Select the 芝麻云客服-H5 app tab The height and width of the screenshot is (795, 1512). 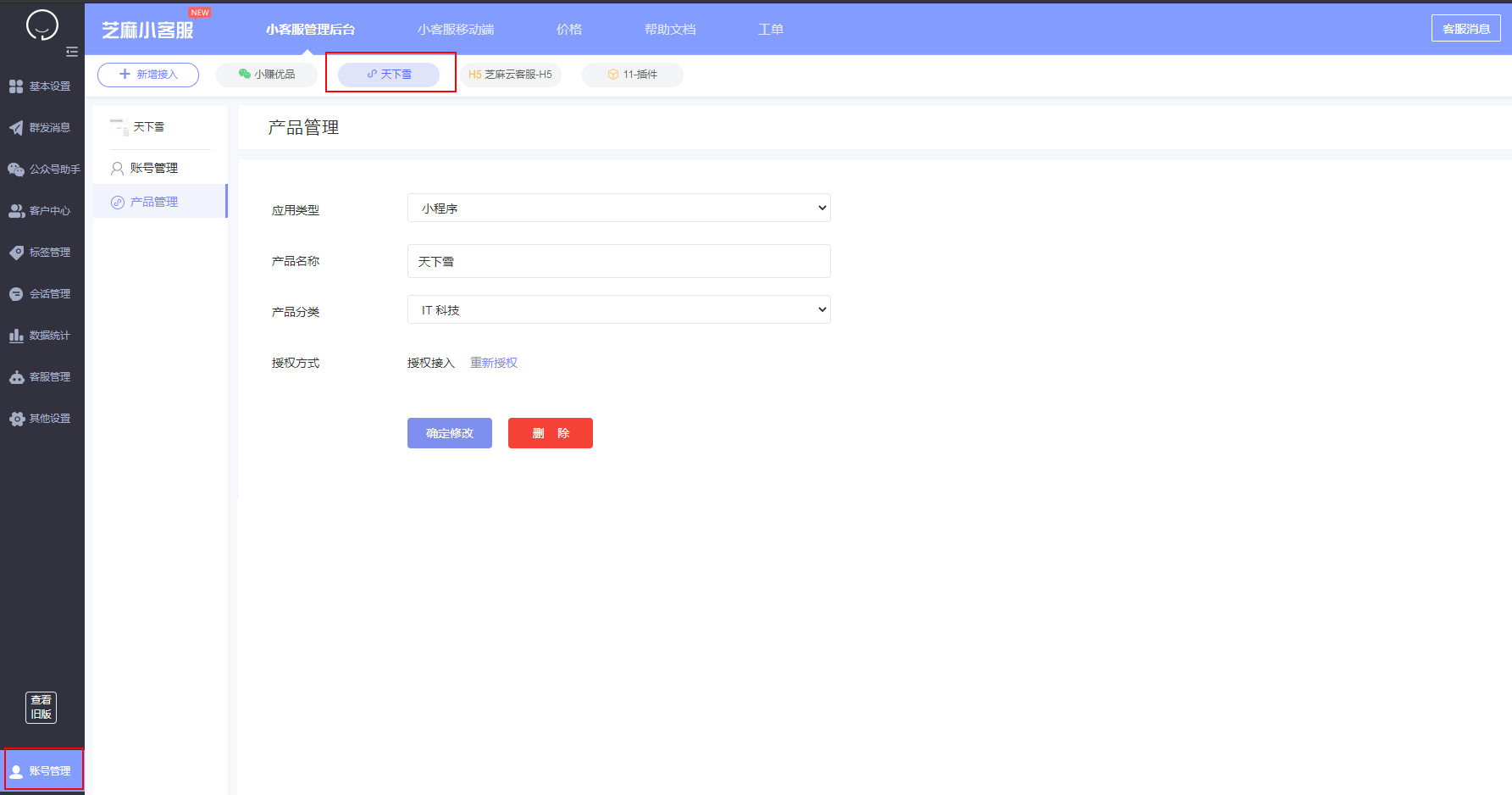(511, 75)
